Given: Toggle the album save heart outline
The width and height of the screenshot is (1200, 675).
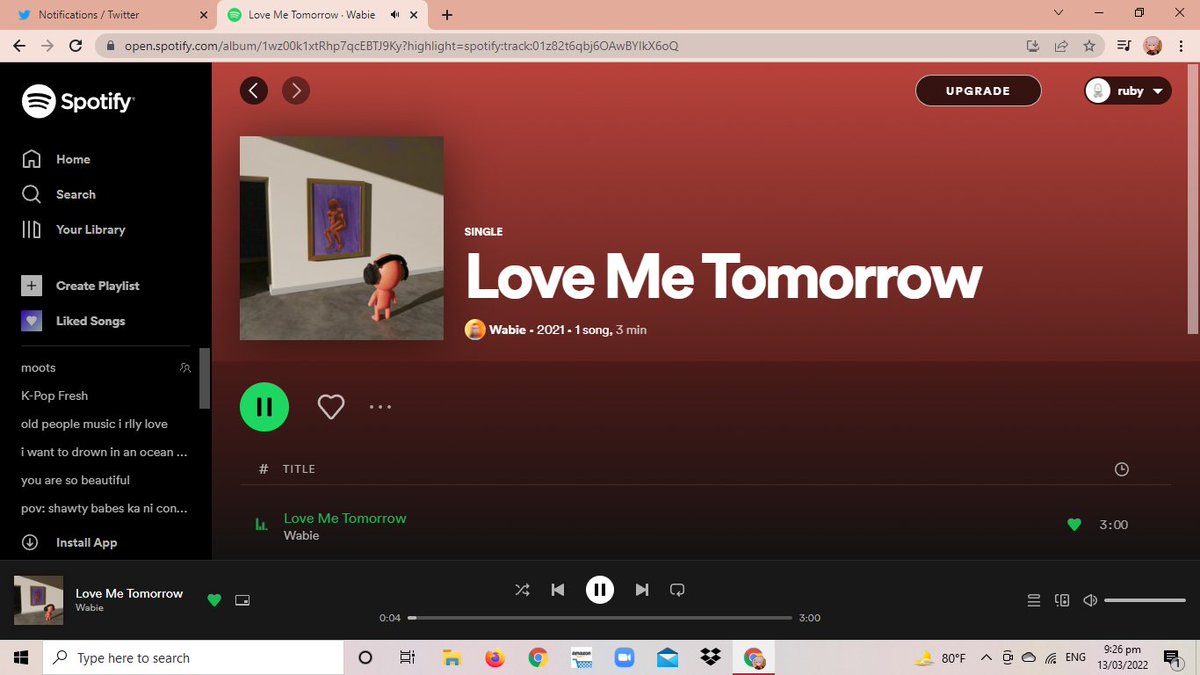Looking at the screenshot, I should (331, 407).
